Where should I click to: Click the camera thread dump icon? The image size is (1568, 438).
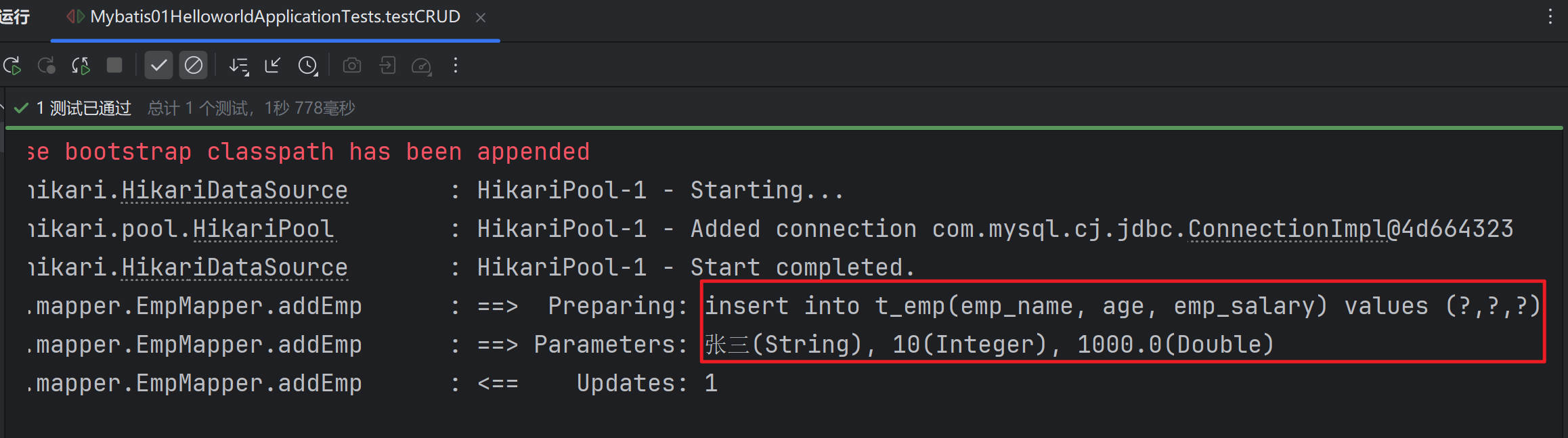[351, 66]
